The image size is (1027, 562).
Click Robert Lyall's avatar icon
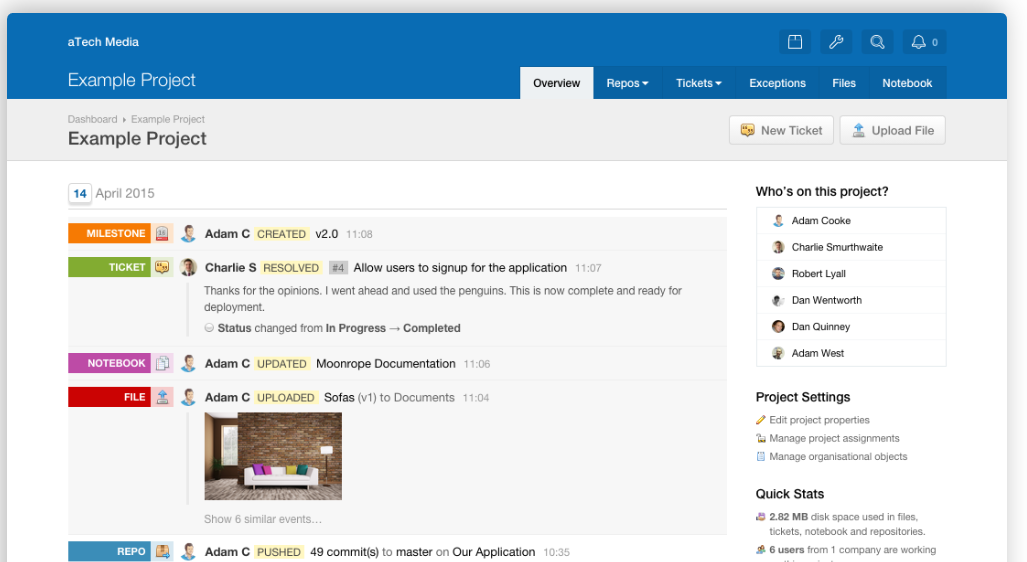[778, 274]
